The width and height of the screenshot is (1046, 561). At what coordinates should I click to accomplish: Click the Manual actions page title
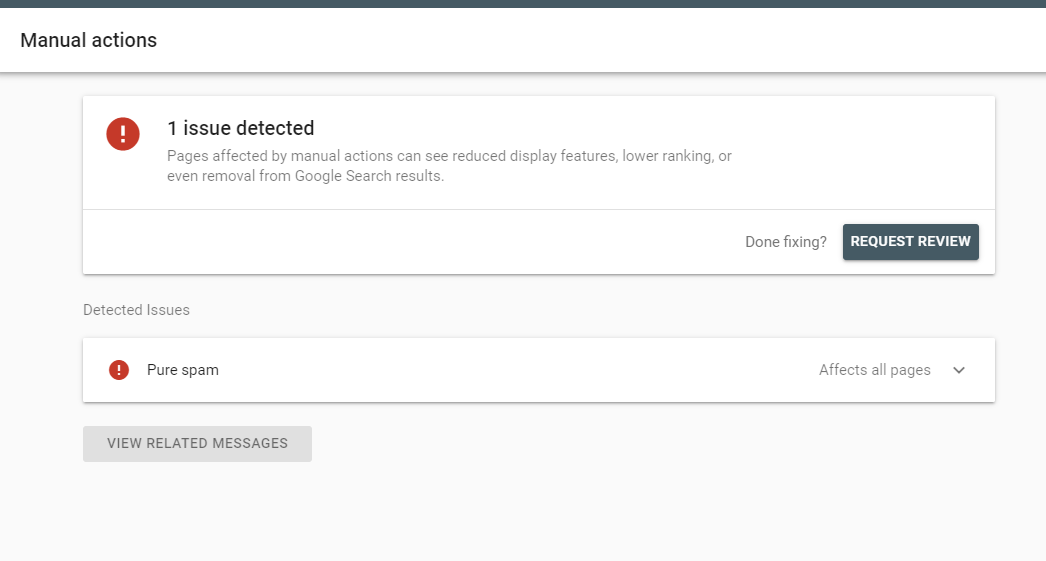point(88,41)
